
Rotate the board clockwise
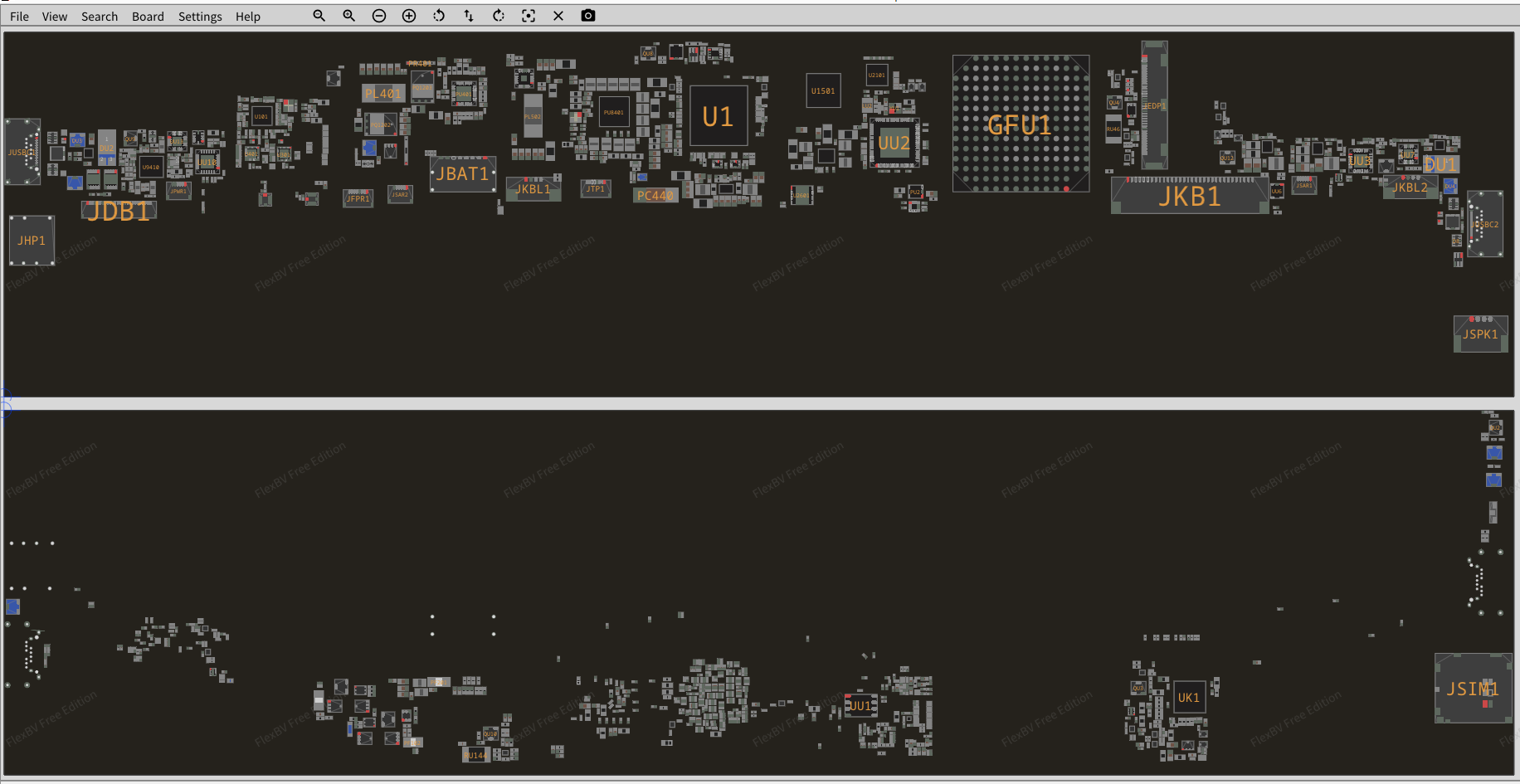pyautogui.click(x=499, y=16)
